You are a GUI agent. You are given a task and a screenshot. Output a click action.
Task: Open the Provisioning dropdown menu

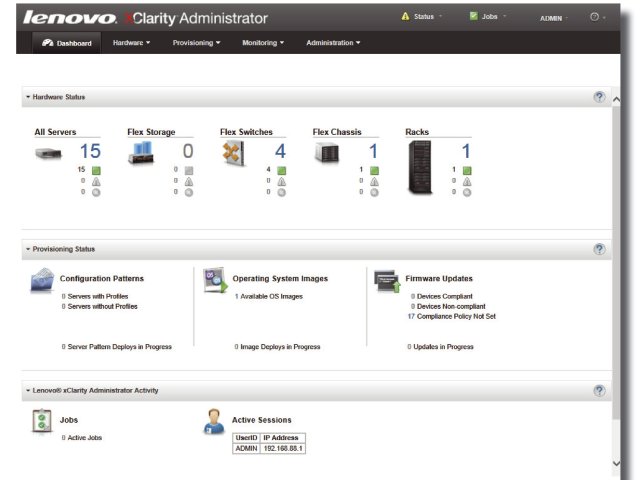(196, 43)
